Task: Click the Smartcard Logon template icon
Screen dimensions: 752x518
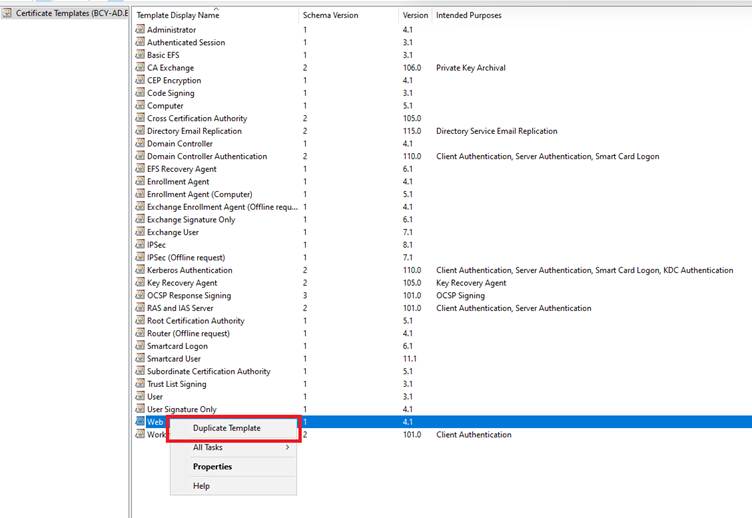Action: click(x=140, y=345)
